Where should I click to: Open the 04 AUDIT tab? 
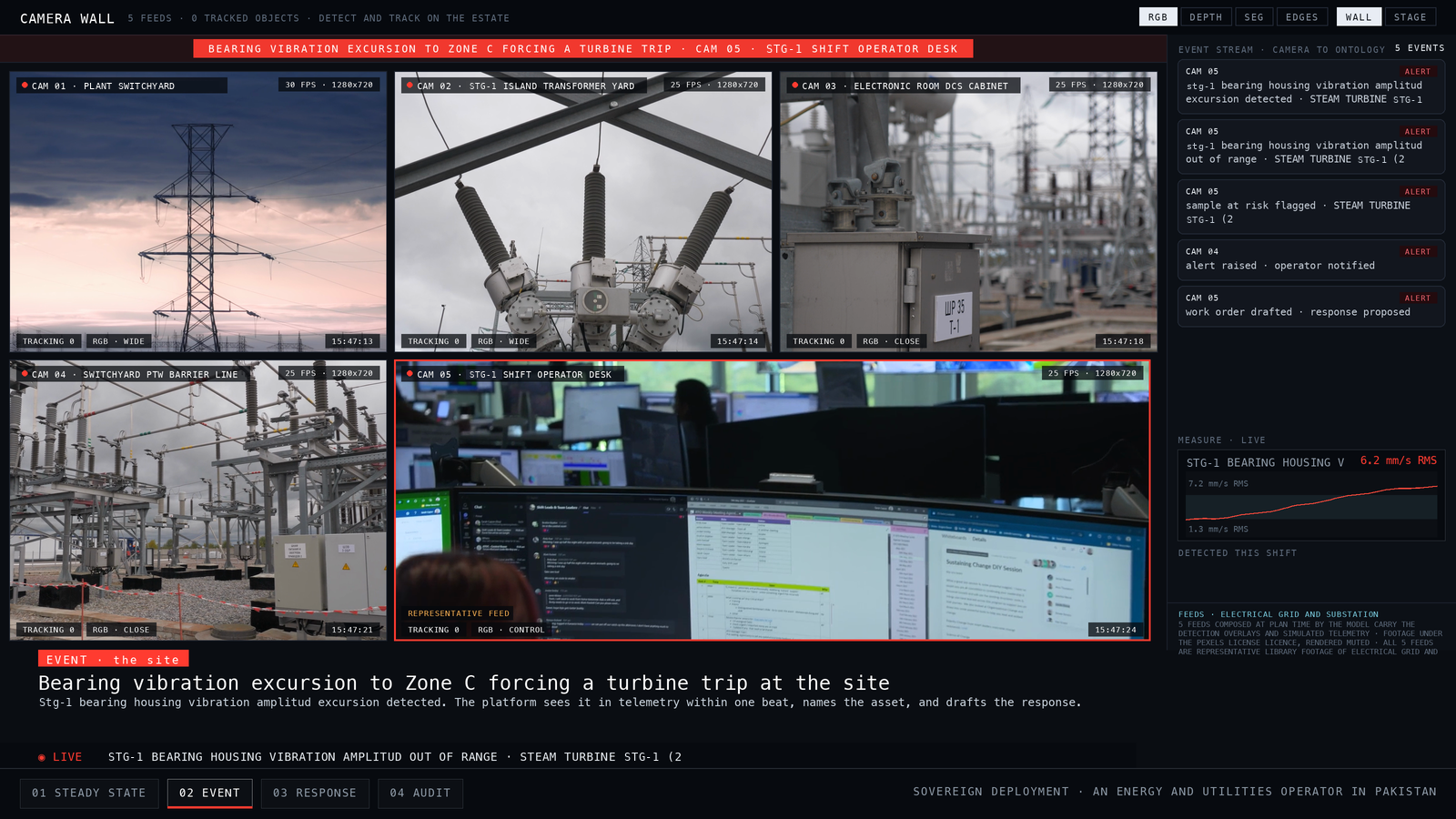pyautogui.click(x=420, y=794)
